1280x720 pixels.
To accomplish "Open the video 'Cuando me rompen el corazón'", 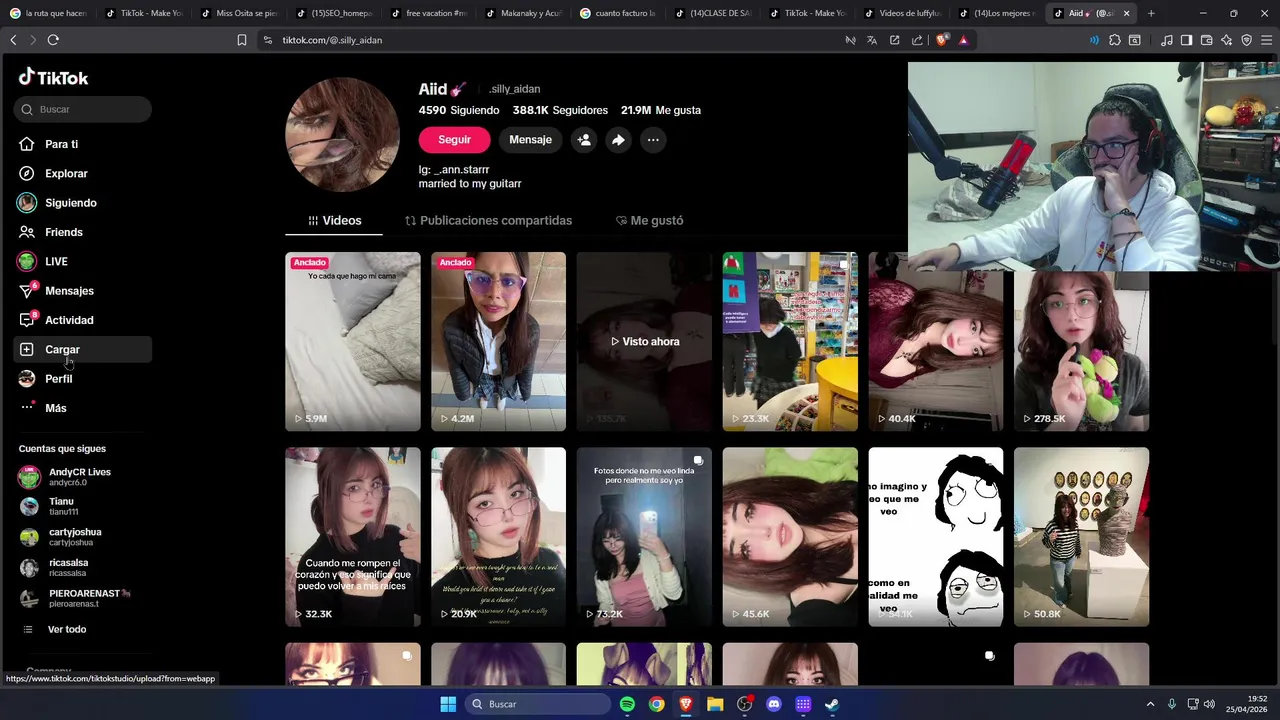I will [x=353, y=537].
